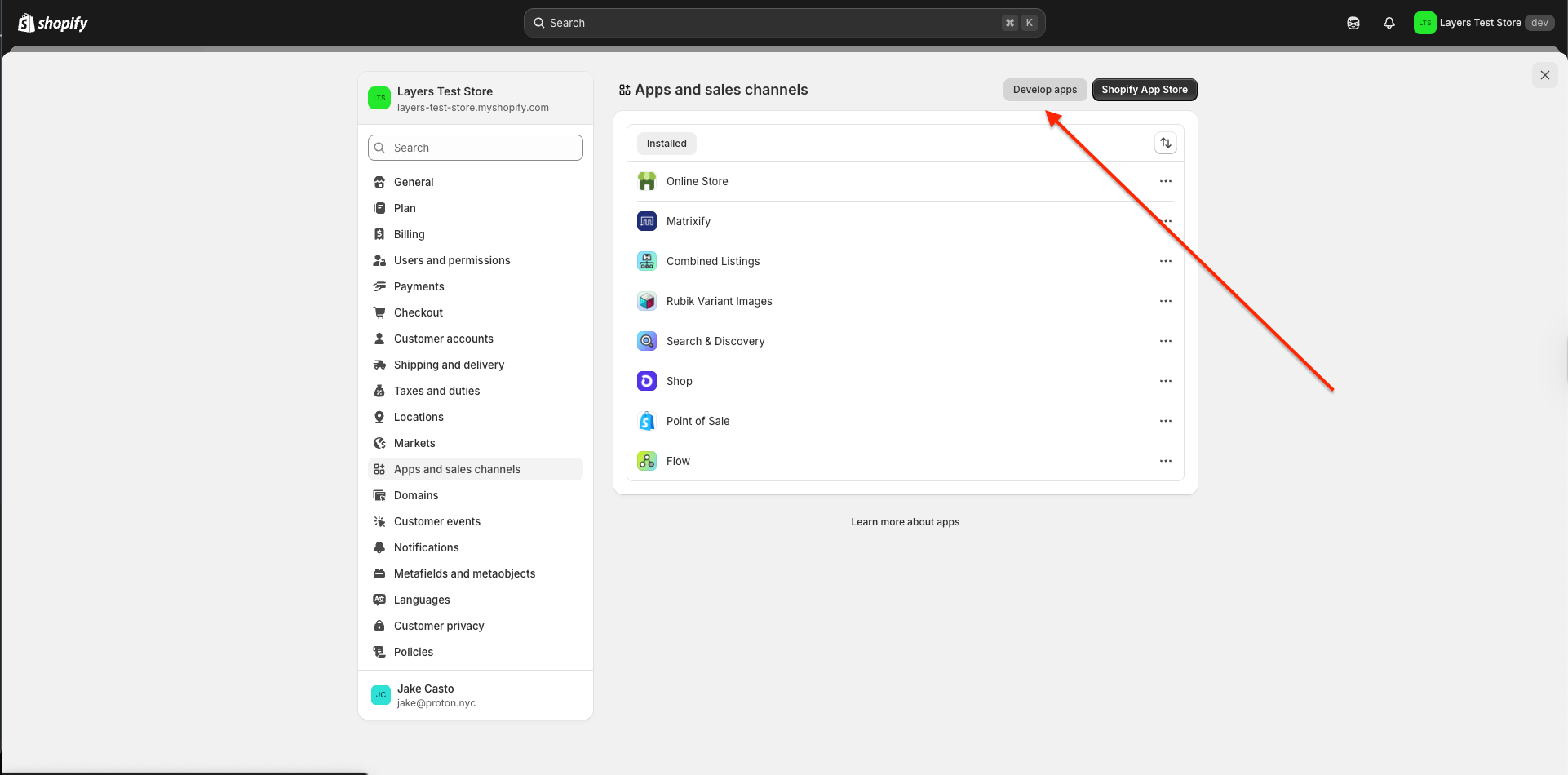Open more actions for Shop
The image size is (1568, 775).
click(x=1166, y=381)
